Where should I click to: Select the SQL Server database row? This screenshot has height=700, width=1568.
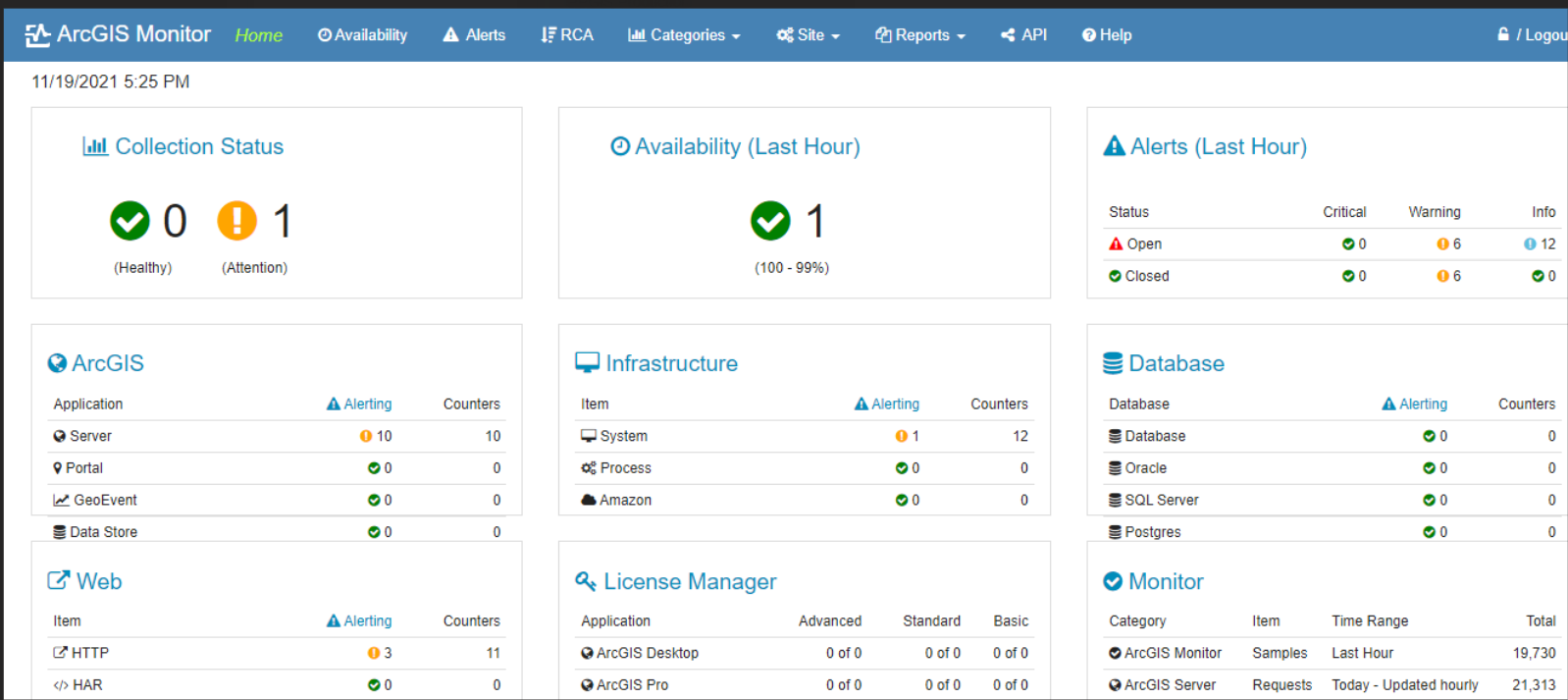click(1333, 500)
